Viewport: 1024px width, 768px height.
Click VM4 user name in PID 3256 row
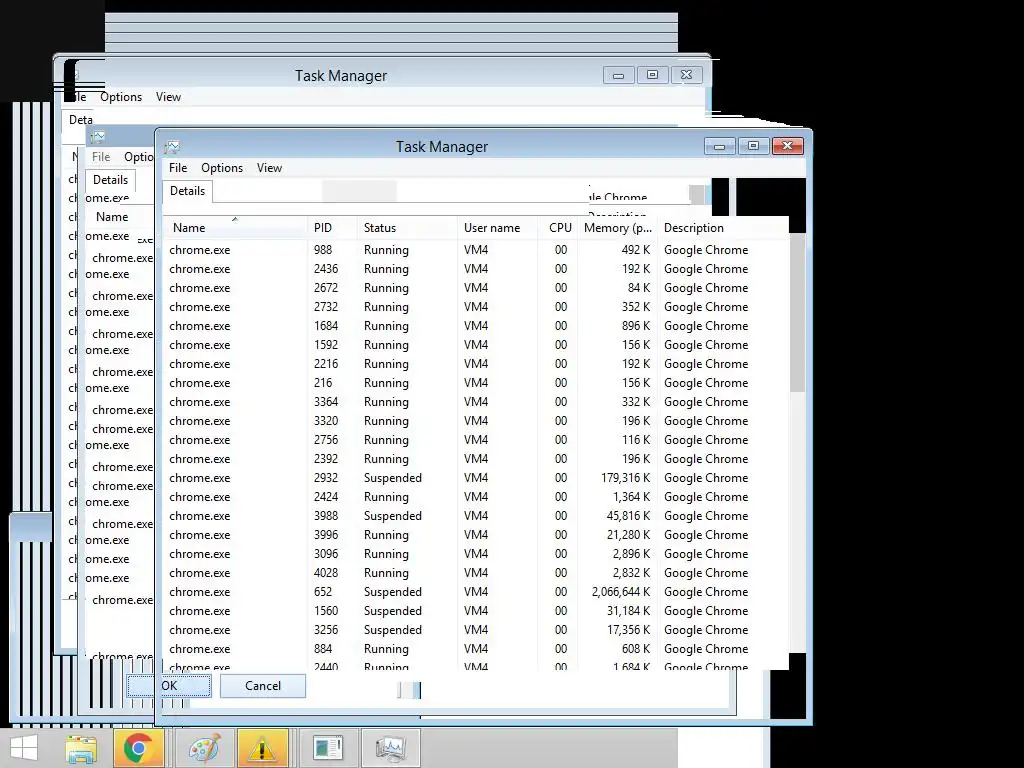475,630
